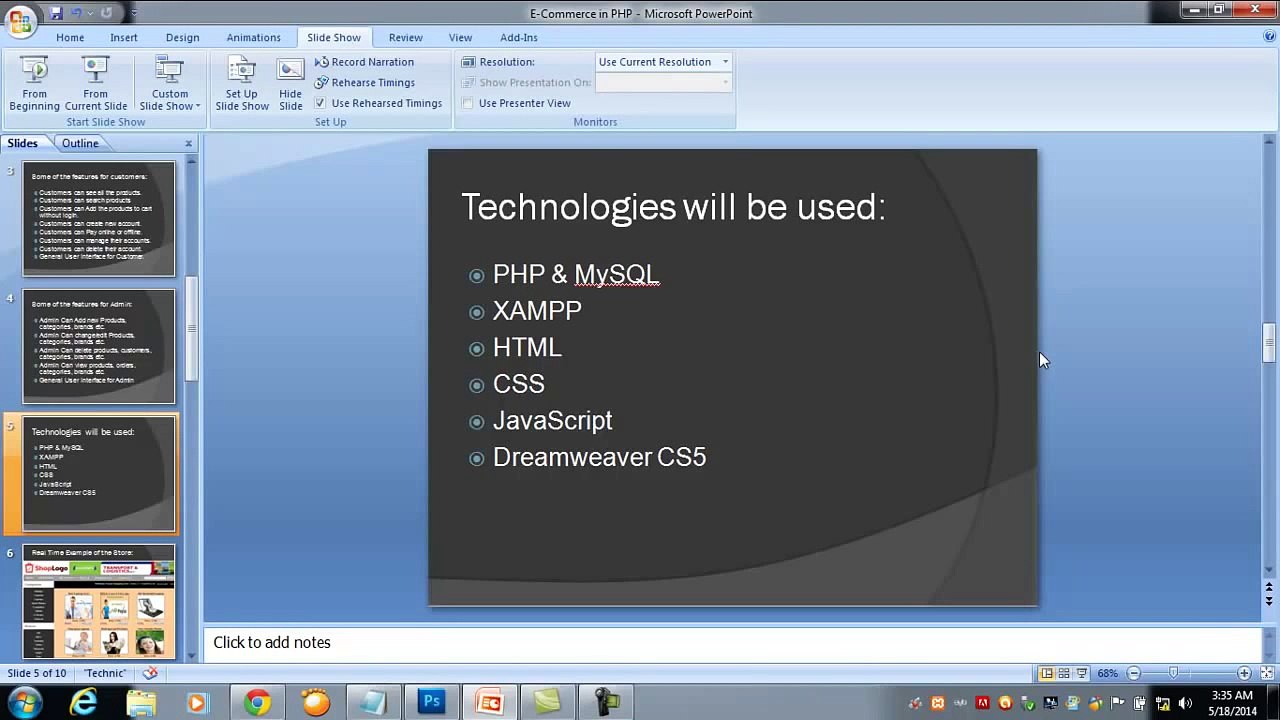The width and height of the screenshot is (1280, 720).
Task: Click the 'Slide 5 of 10' status text
Action: click(37, 673)
